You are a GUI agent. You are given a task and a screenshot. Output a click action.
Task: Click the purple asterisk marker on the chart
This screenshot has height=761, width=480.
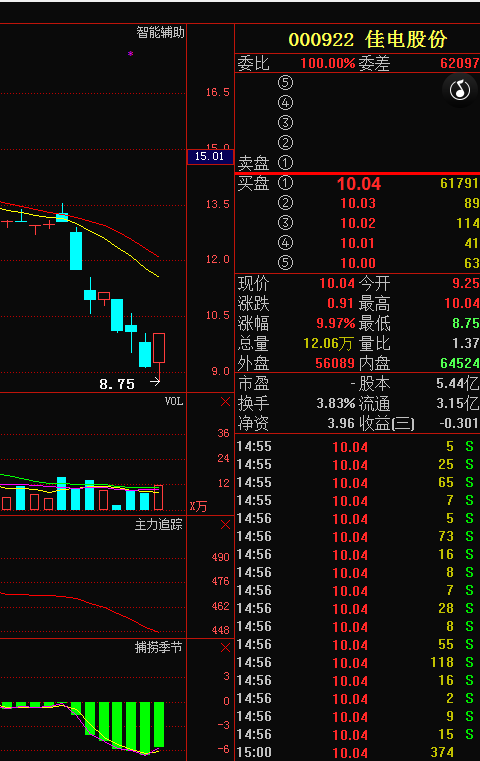pyautogui.click(x=131, y=53)
